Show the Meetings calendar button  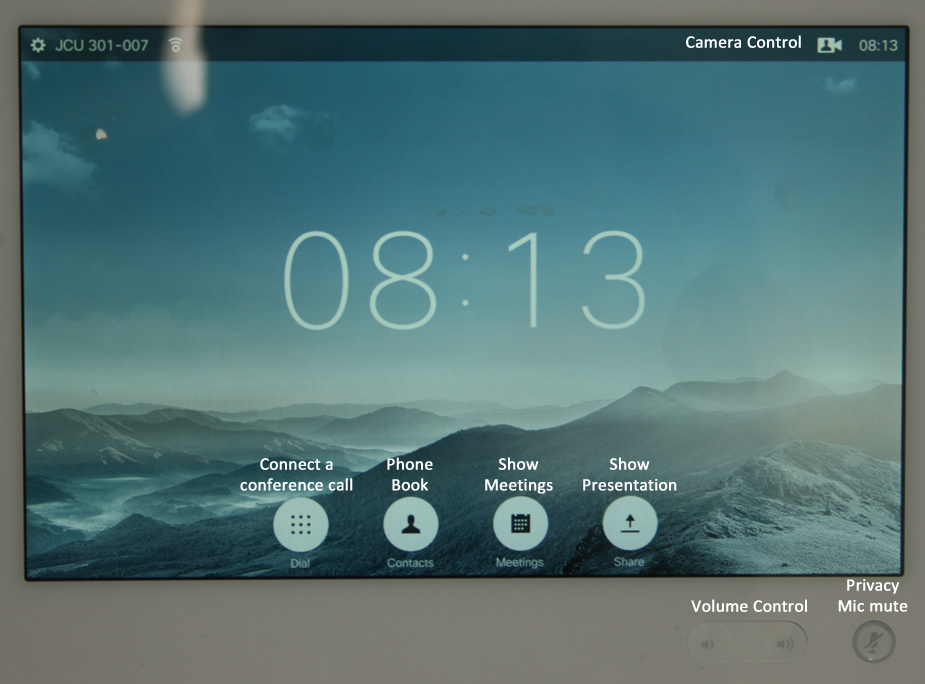520,523
